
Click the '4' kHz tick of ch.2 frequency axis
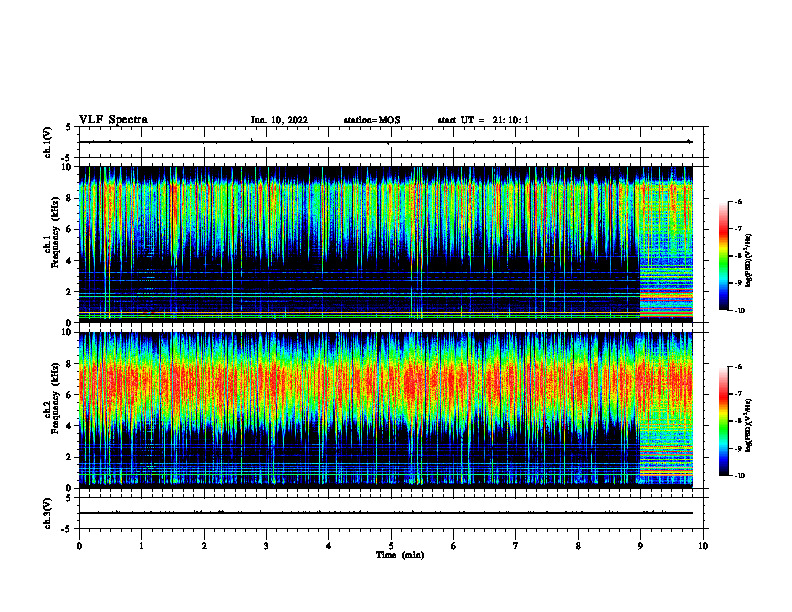coord(69,426)
